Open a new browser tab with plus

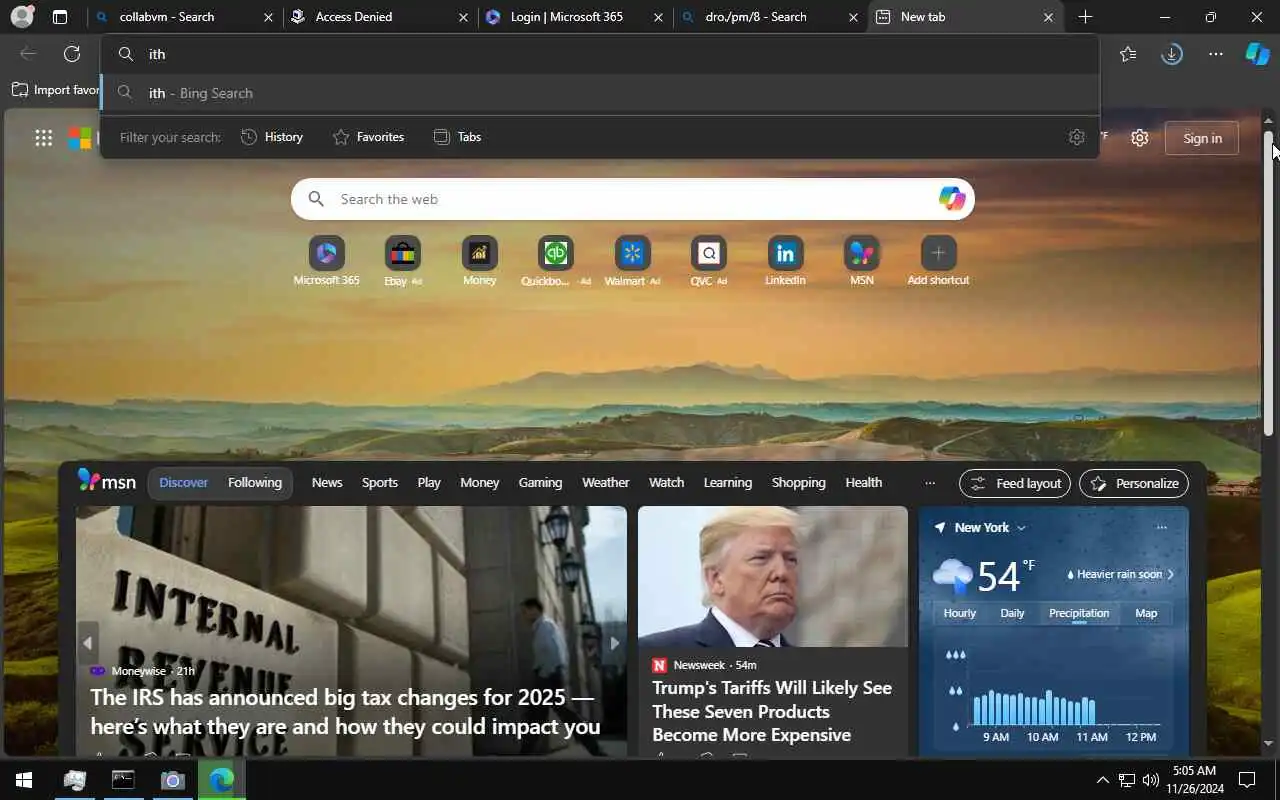[x=1085, y=17]
